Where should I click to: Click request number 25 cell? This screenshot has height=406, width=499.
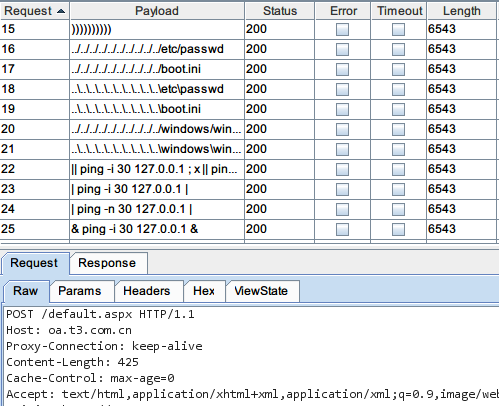34,229
